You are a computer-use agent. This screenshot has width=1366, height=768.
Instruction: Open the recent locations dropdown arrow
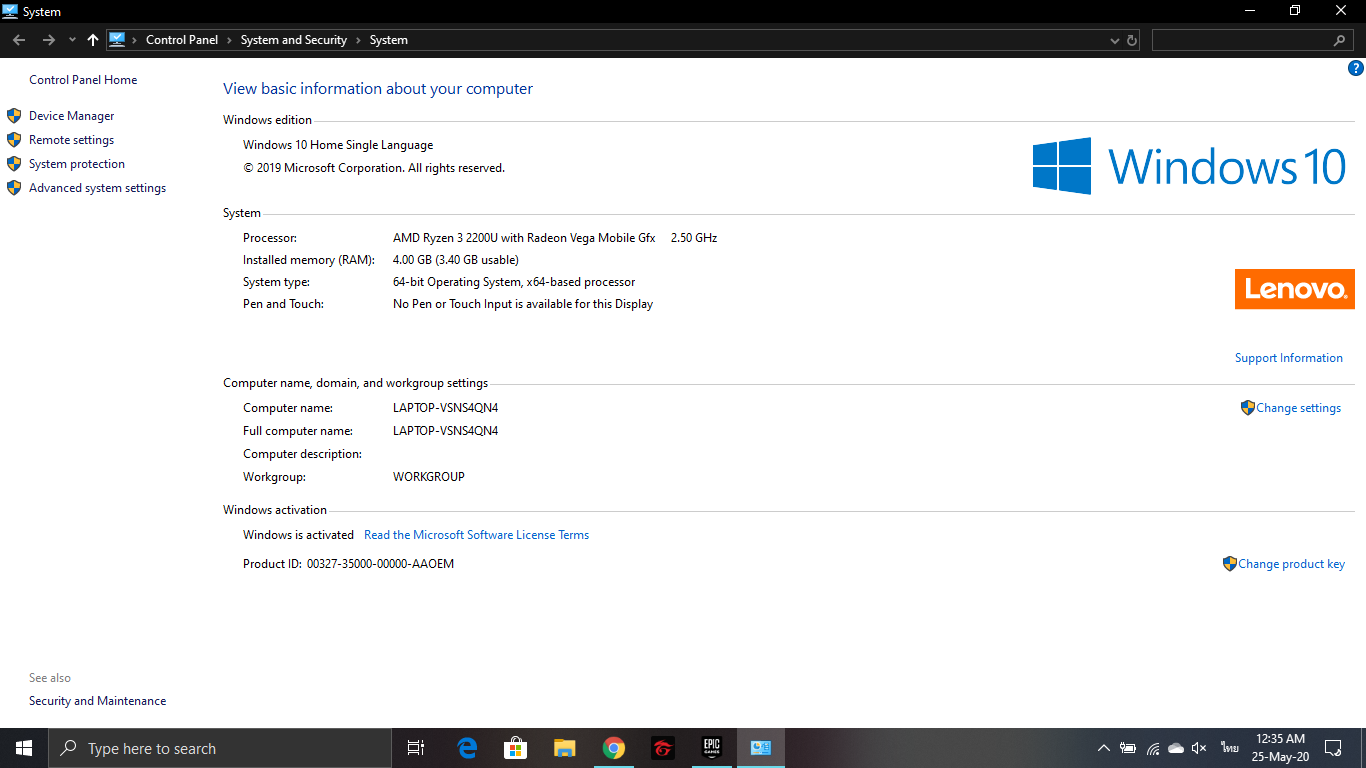pos(72,40)
